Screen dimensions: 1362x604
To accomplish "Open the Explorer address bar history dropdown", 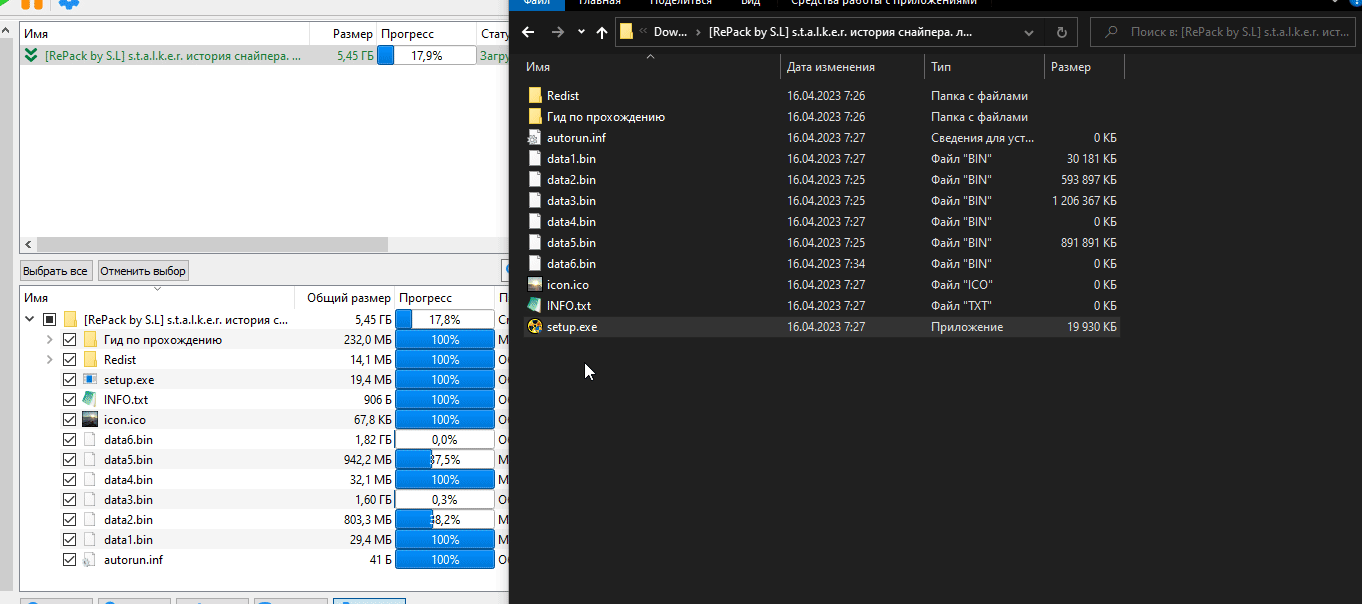I will pos(1031,32).
